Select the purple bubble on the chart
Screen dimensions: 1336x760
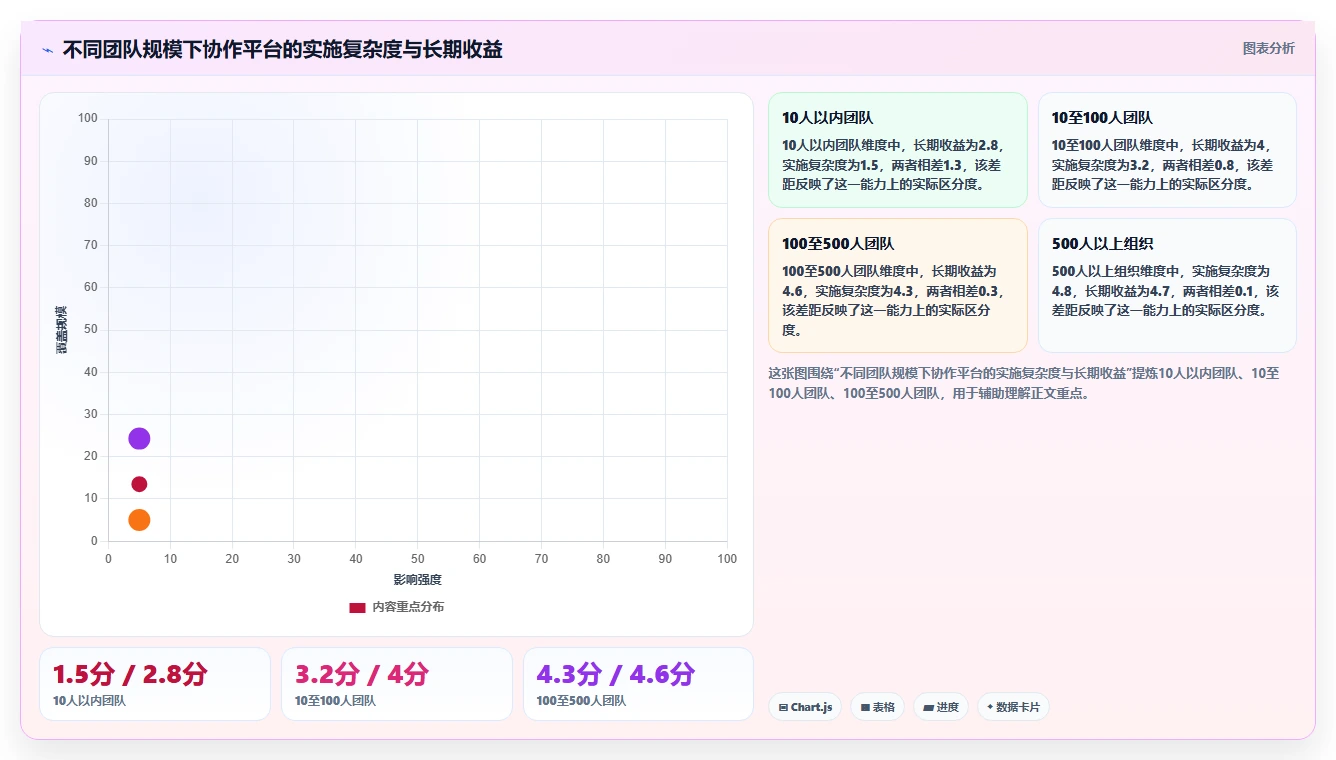point(139,438)
